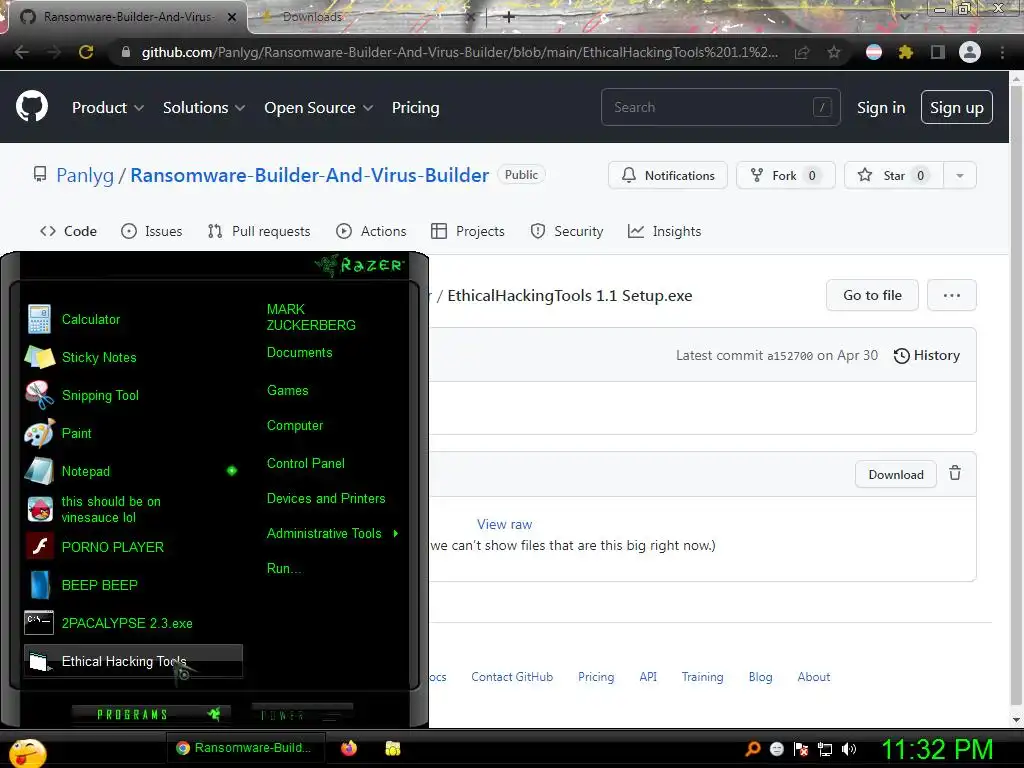The image size is (1024, 768).
Task: Open Control Panel from start menu
Action: pos(306,463)
